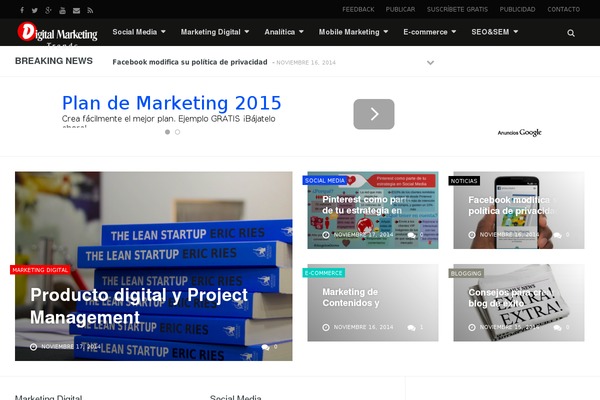
Task: Click the Digital Marketing Trends logo
Action: coord(57,33)
